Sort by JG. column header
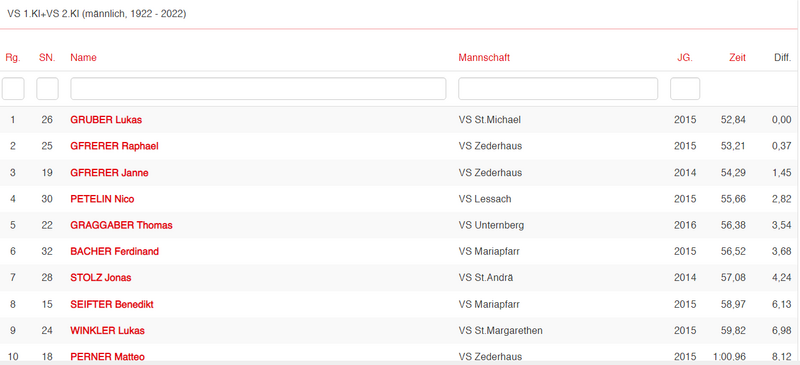The height and width of the screenshot is (365, 800). [x=685, y=58]
